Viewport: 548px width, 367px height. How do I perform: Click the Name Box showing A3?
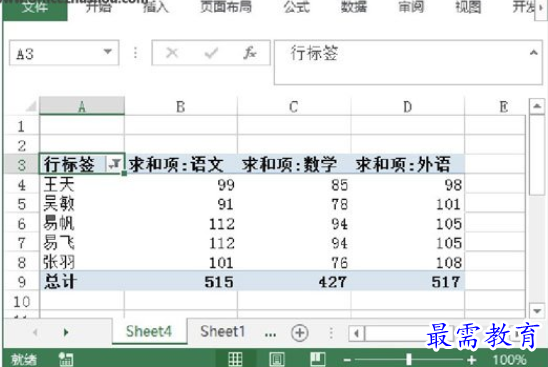tap(64, 53)
